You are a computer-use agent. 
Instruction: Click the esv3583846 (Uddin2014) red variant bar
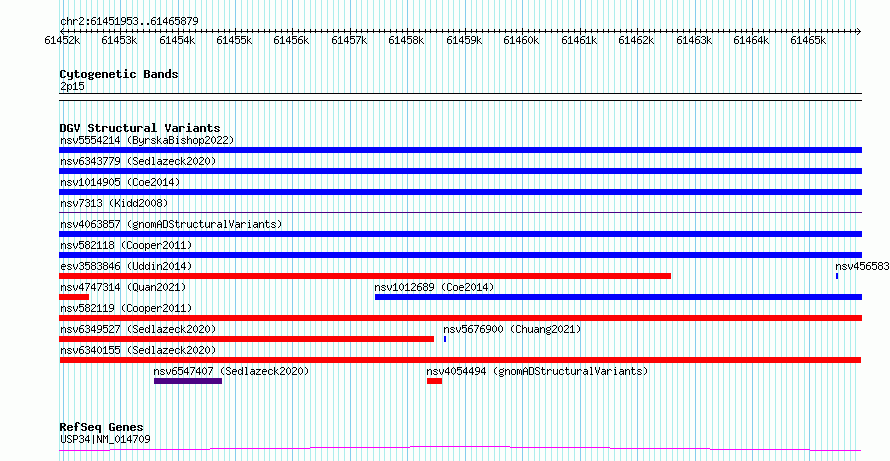[365, 276]
